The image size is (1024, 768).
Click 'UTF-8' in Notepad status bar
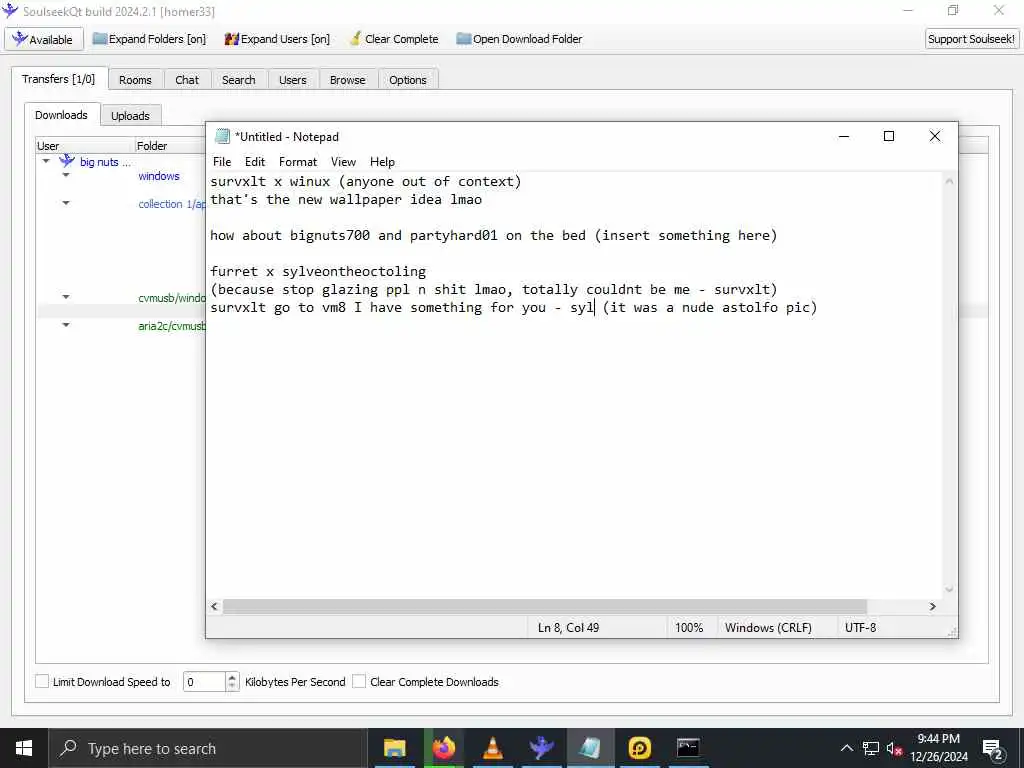[860, 628]
